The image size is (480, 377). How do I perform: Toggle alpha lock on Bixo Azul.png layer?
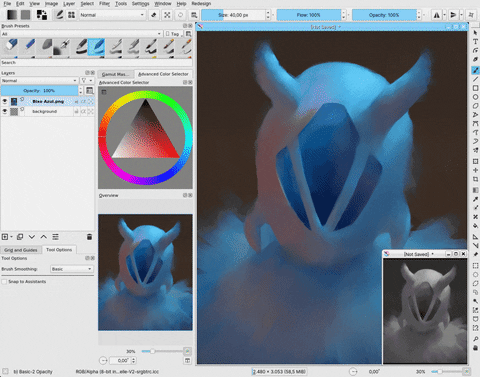(x=90, y=101)
